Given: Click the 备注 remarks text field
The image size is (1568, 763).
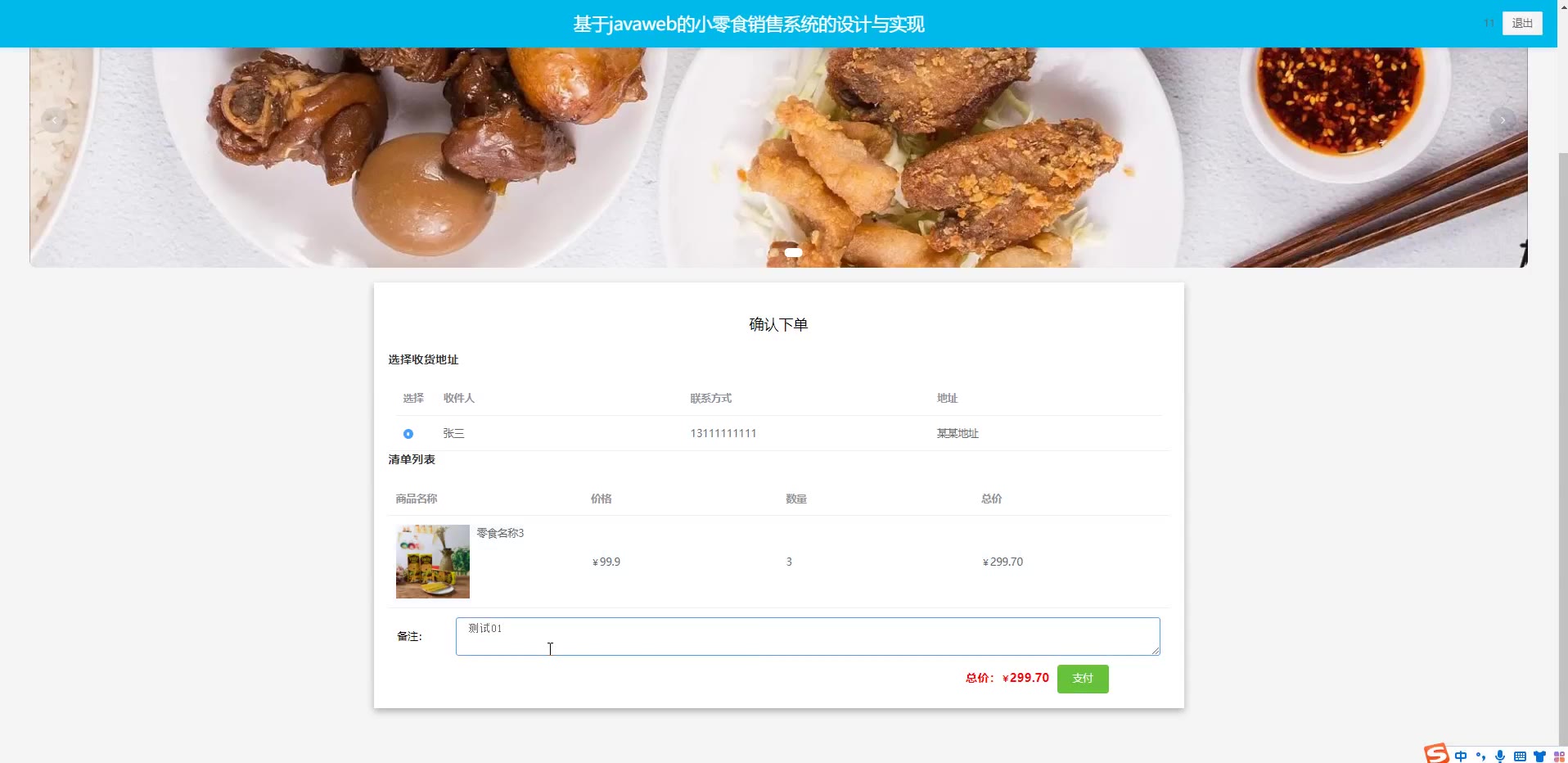Looking at the screenshot, I should point(808,636).
